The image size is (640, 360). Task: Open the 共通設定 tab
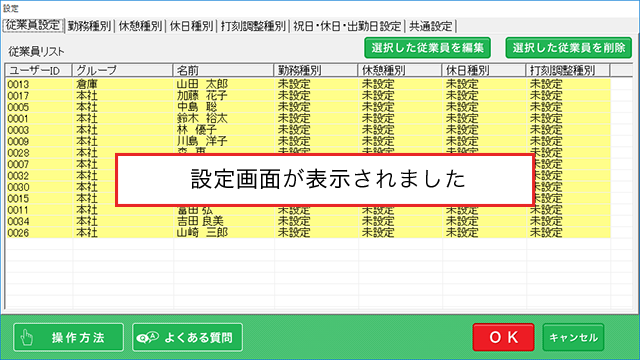431,26
